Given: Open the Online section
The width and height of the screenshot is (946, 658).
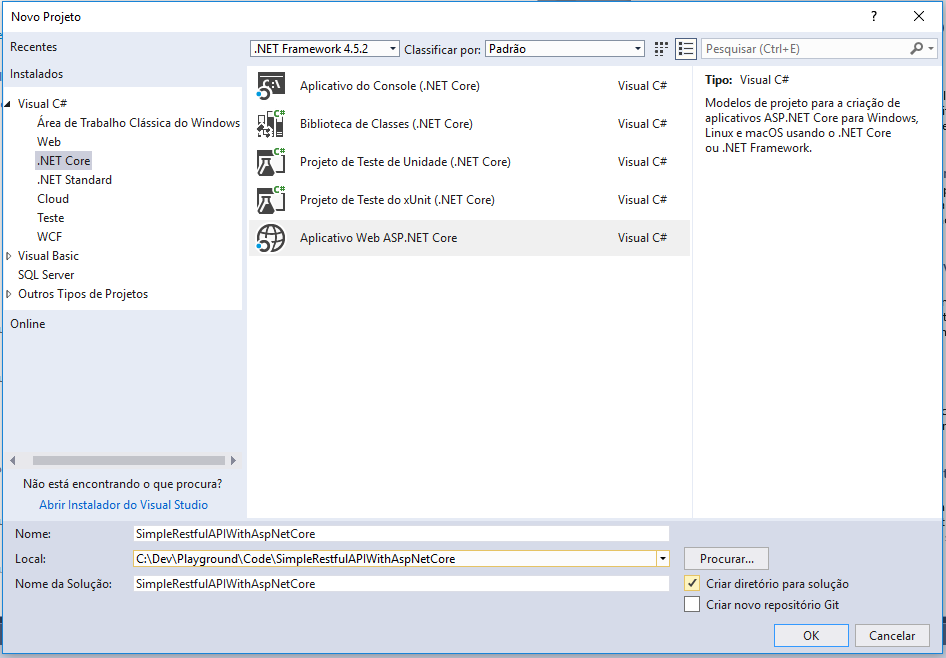Looking at the screenshot, I should click(x=27, y=323).
